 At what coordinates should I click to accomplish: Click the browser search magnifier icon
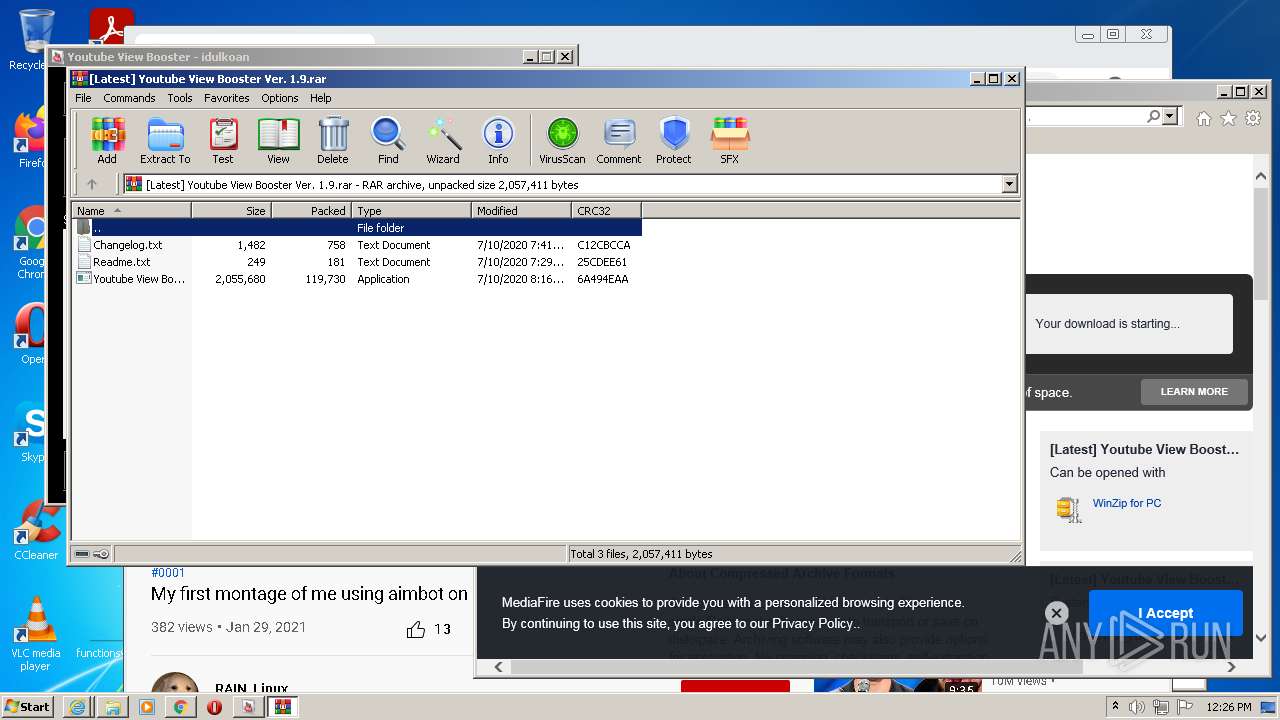1154,117
